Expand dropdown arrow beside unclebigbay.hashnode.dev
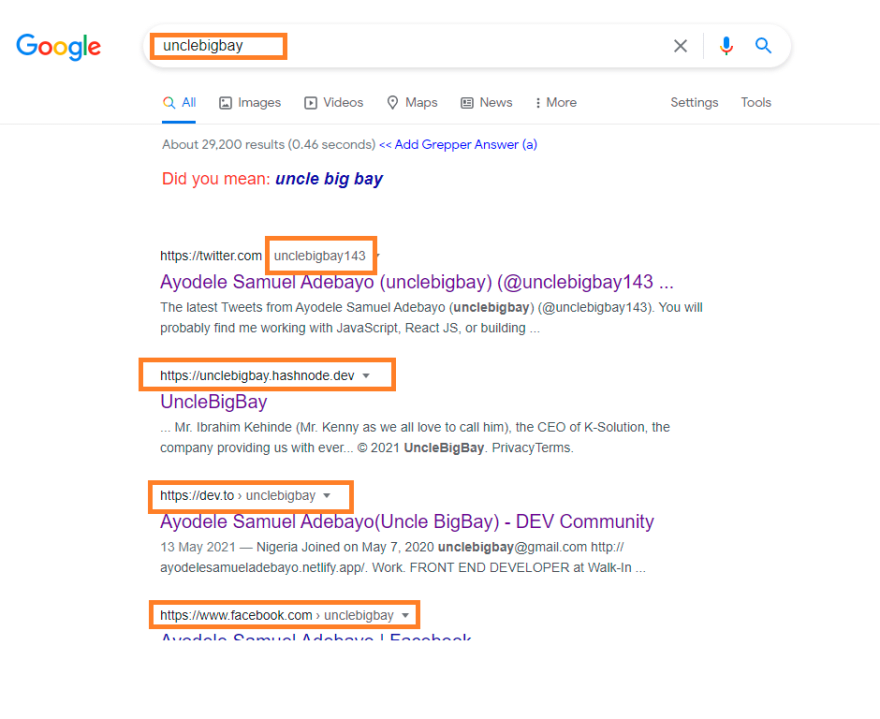 coord(366,376)
